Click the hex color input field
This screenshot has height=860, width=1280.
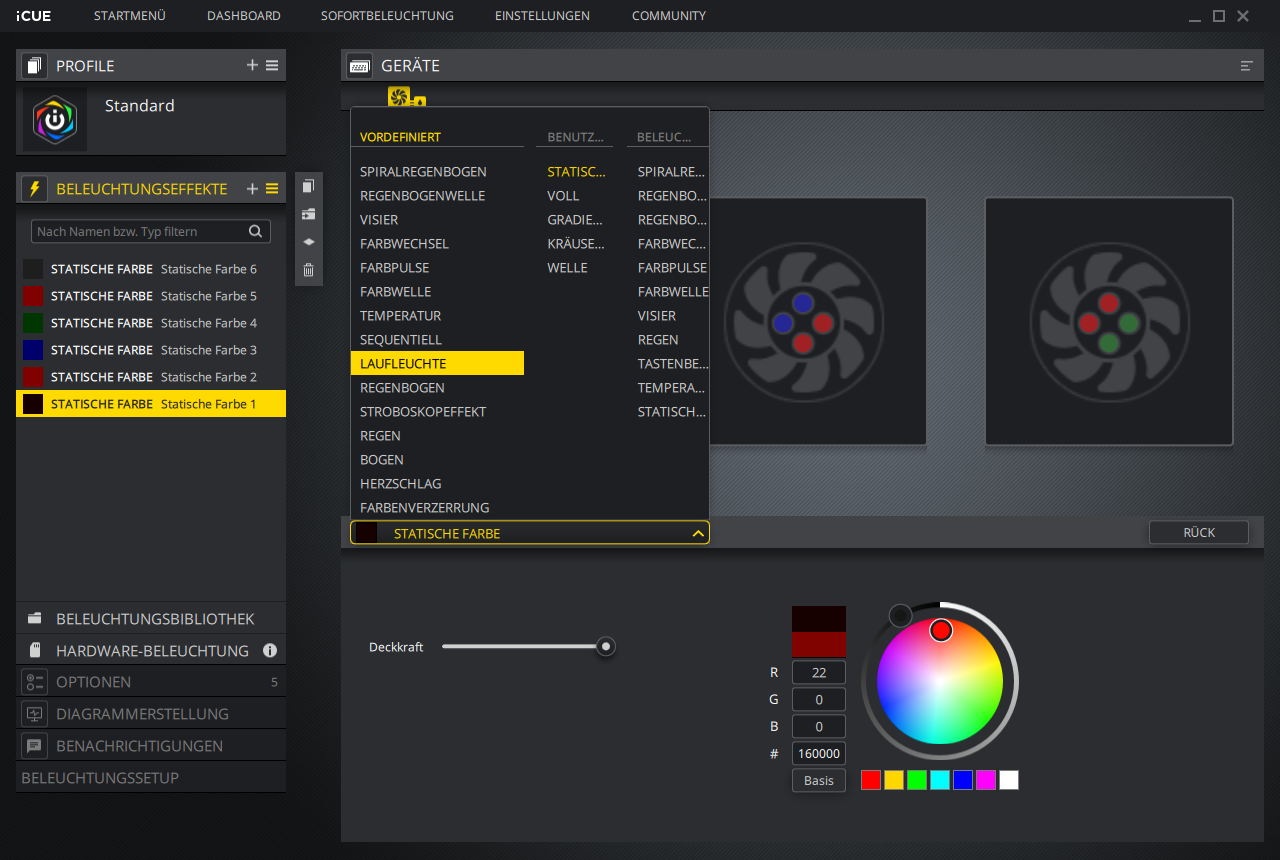click(819, 753)
